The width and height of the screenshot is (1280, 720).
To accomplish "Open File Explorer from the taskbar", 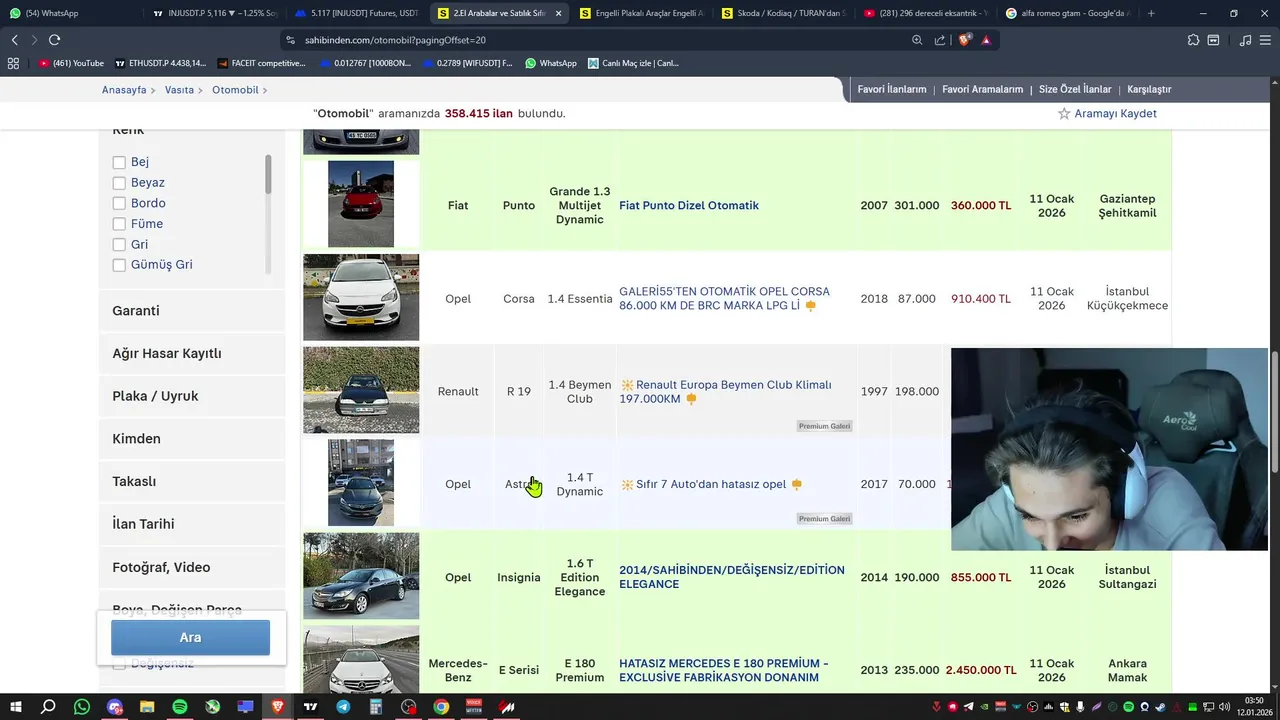I will [x=147, y=707].
